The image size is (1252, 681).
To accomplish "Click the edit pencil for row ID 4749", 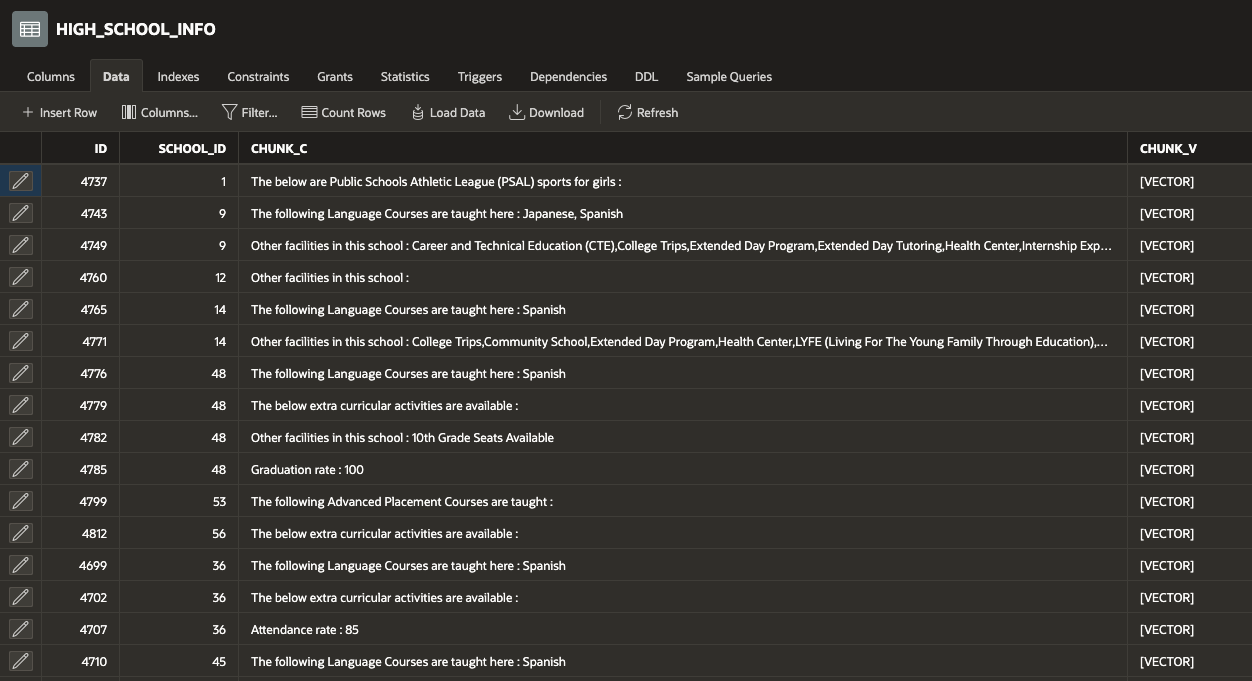I will click(x=21, y=245).
